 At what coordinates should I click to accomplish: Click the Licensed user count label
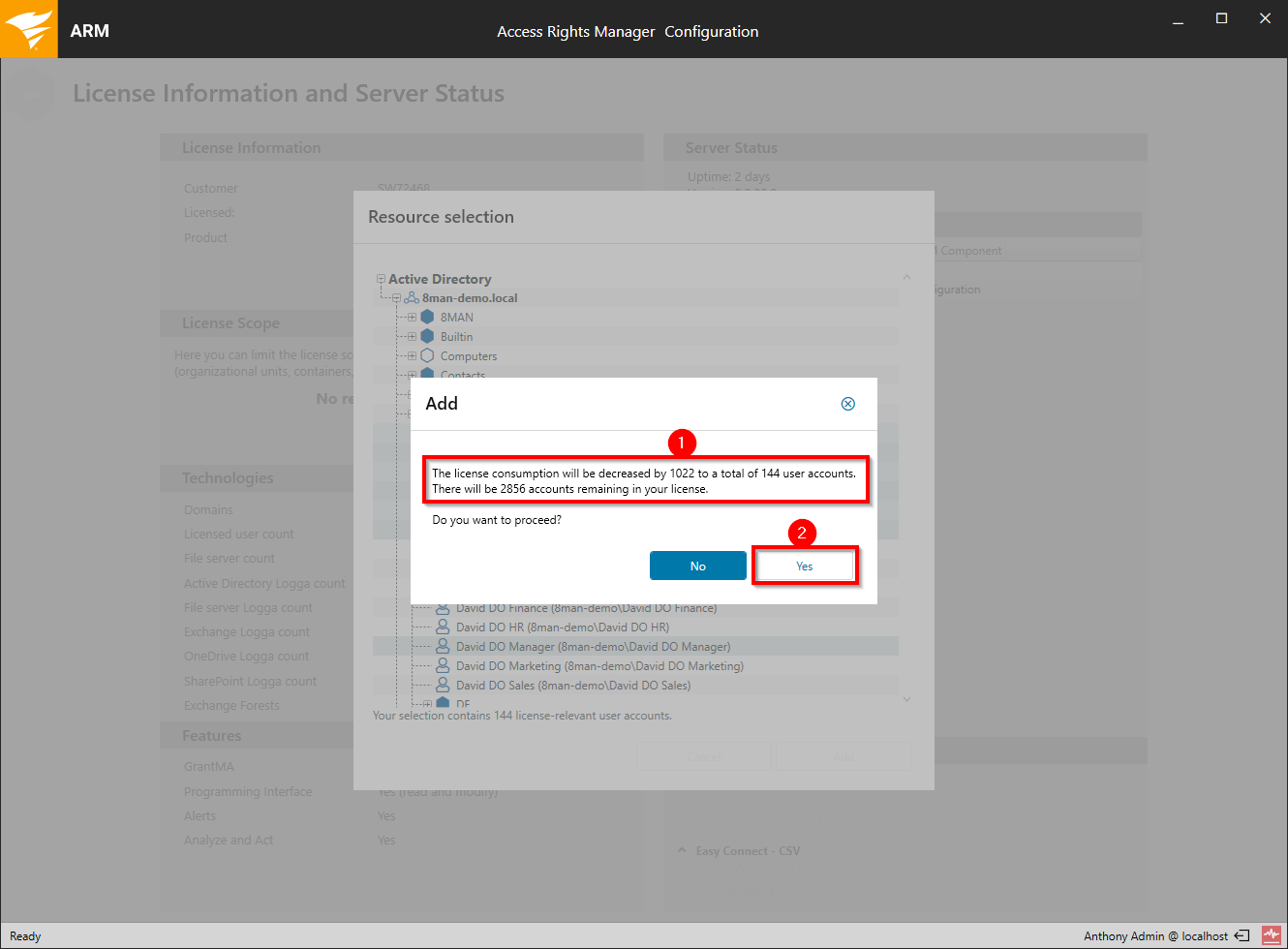pyautogui.click(x=238, y=535)
